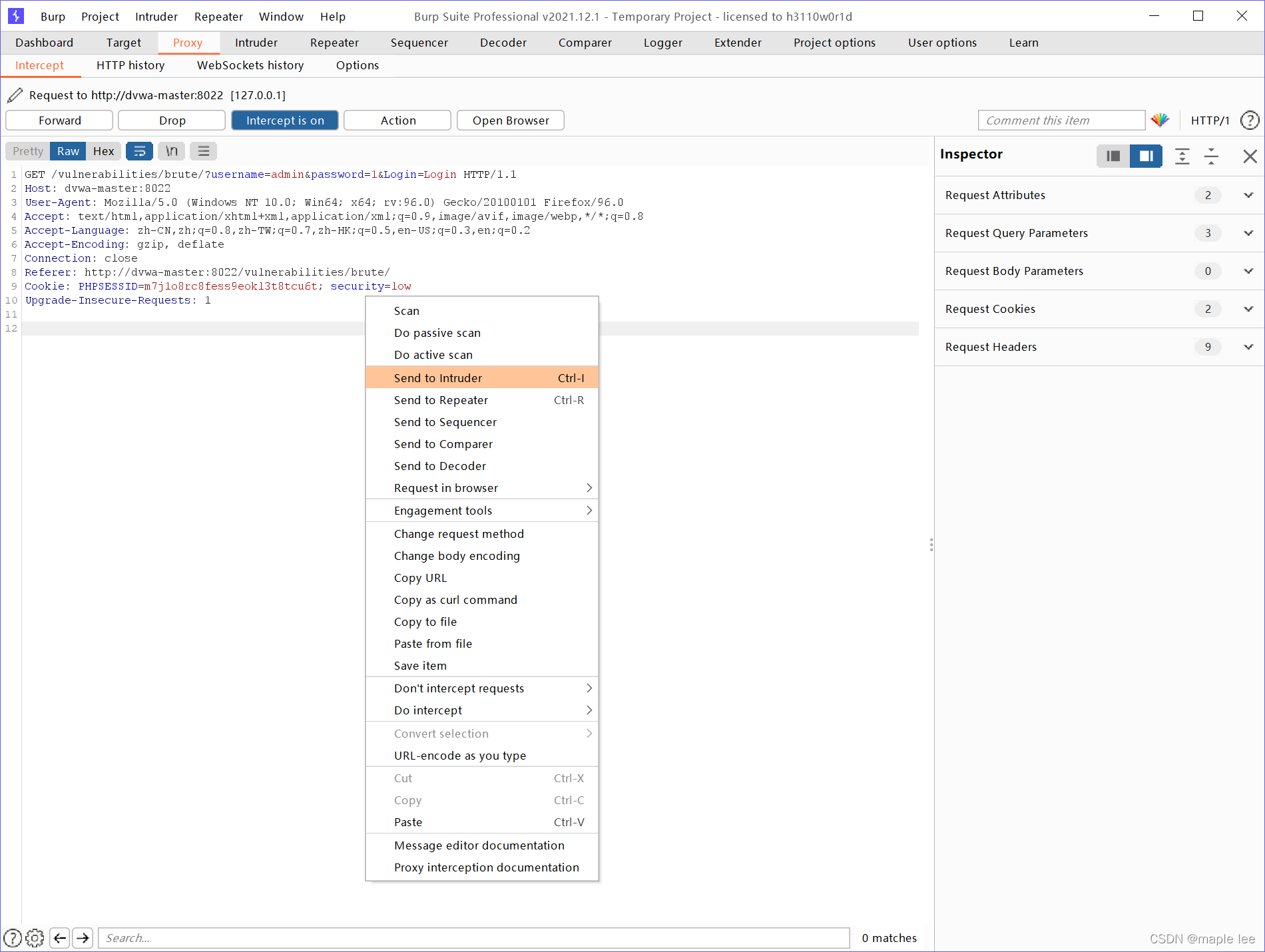
Task: Click the Comment this item field
Action: (x=1061, y=120)
